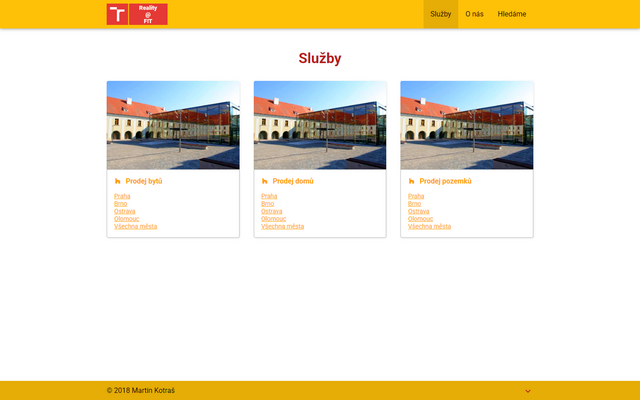Click the Prodej bytů card photo
The width and height of the screenshot is (640, 400).
173,125
